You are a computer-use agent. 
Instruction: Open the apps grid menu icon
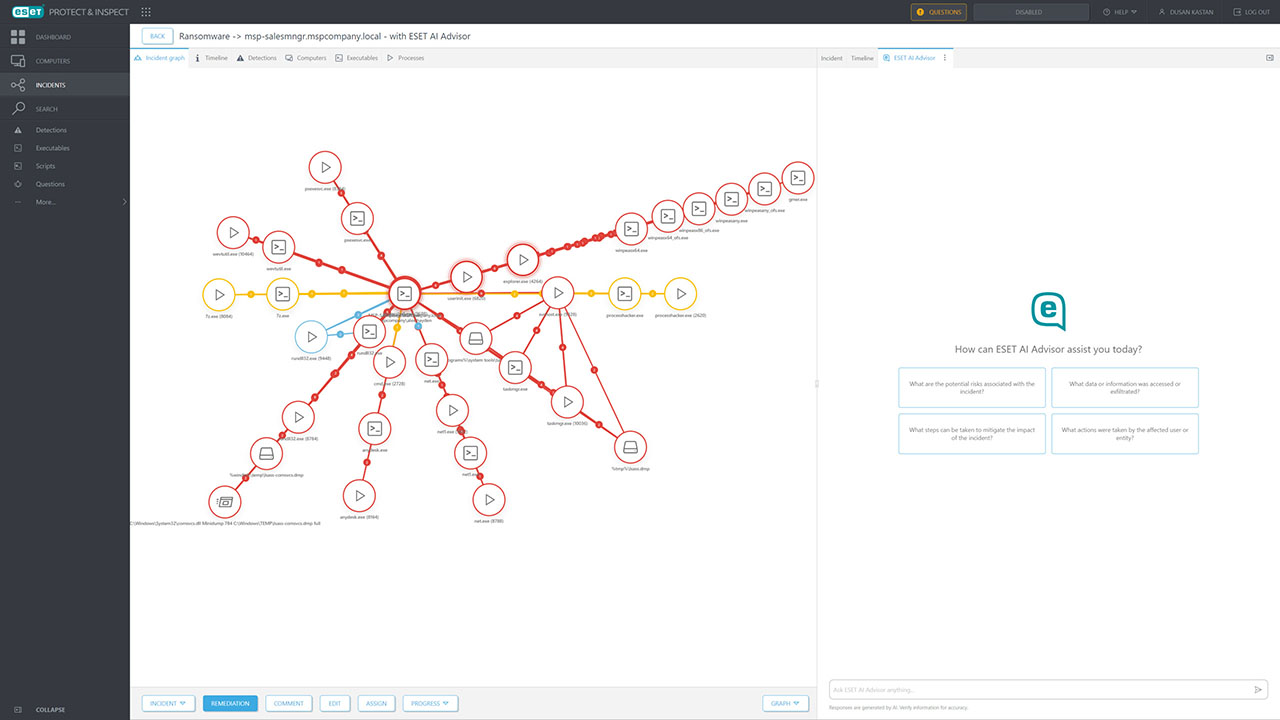(146, 12)
